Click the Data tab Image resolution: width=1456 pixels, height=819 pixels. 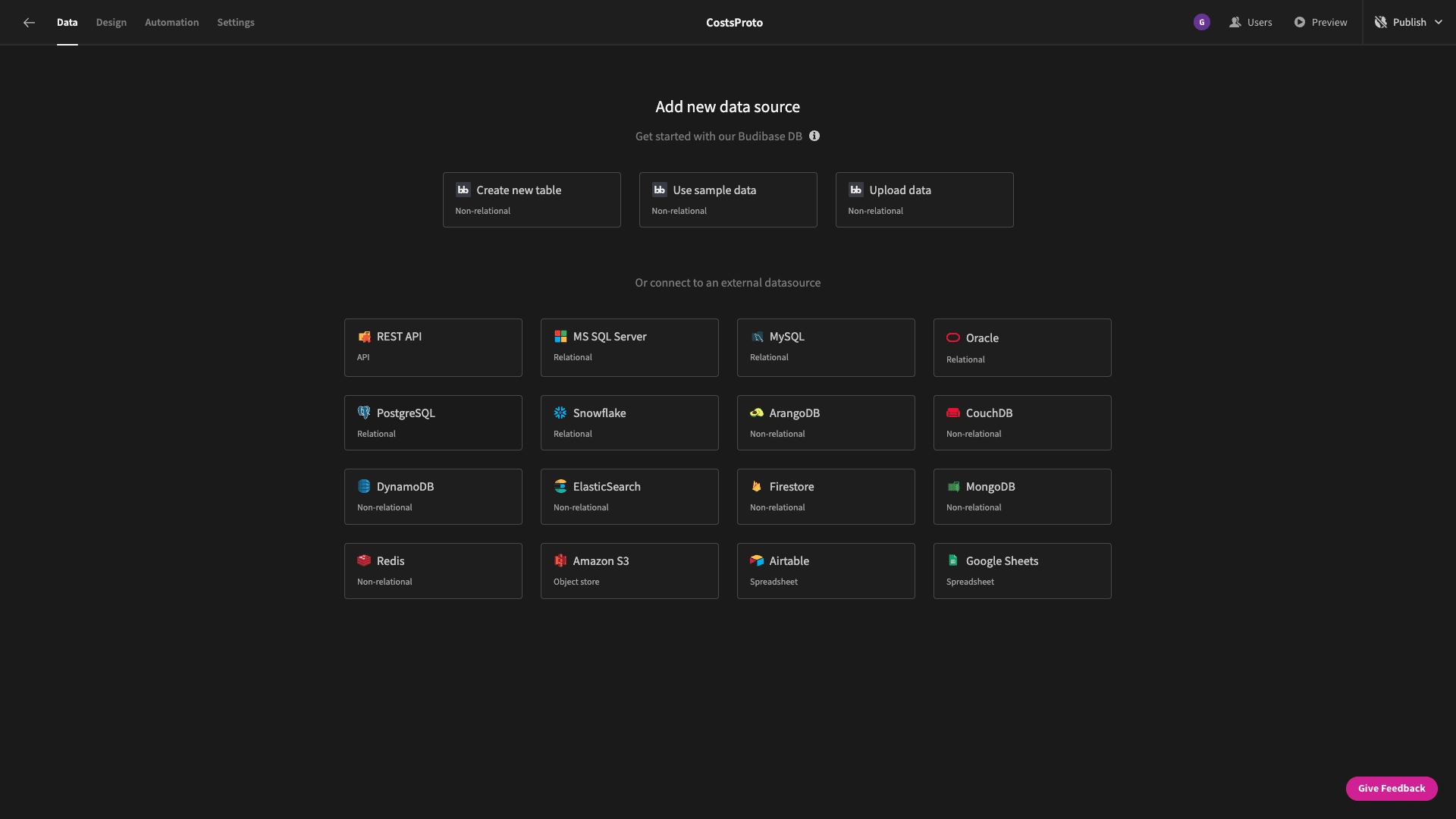tap(67, 22)
